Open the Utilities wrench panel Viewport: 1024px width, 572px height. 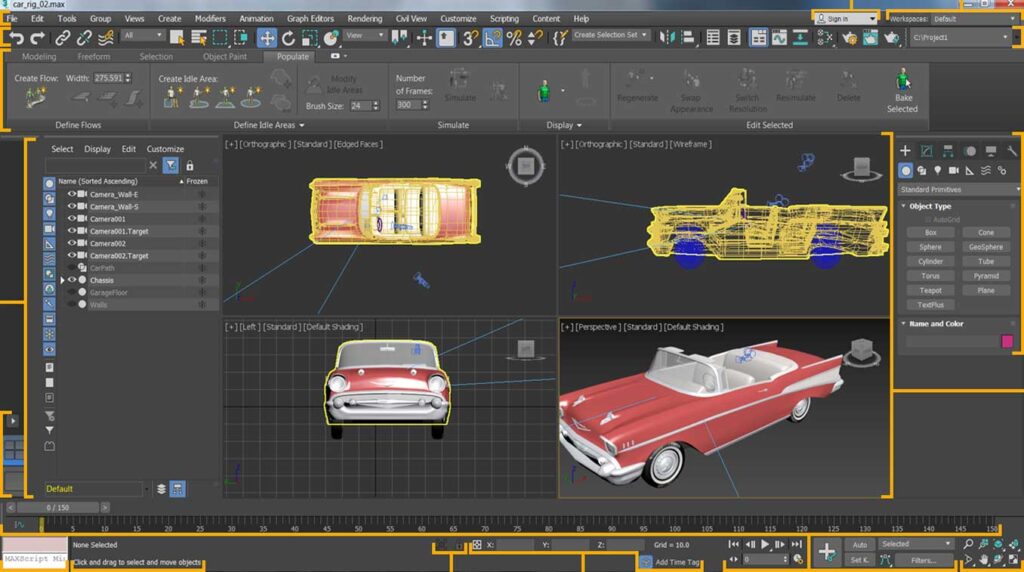[x=1012, y=151]
